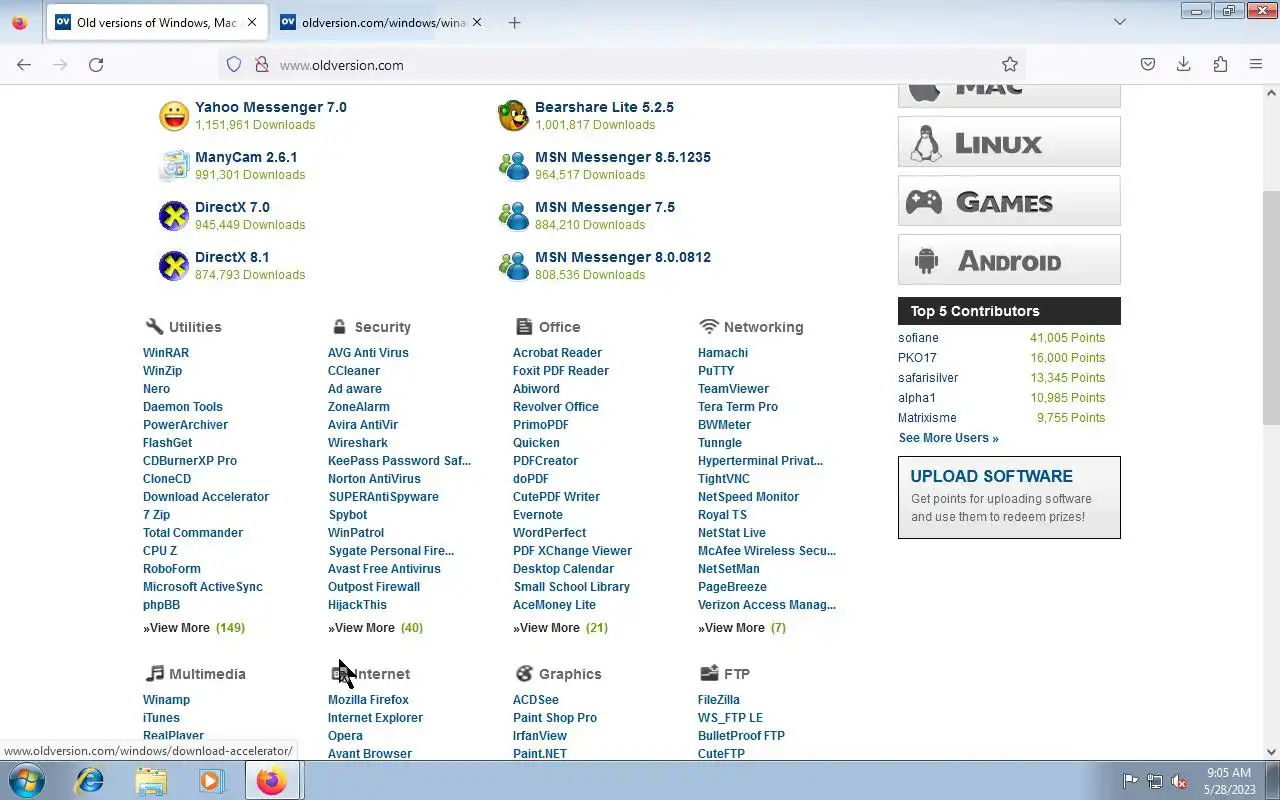Click the Firefox taskbar button
1280x800 pixels.
click(x=272, y=780)
